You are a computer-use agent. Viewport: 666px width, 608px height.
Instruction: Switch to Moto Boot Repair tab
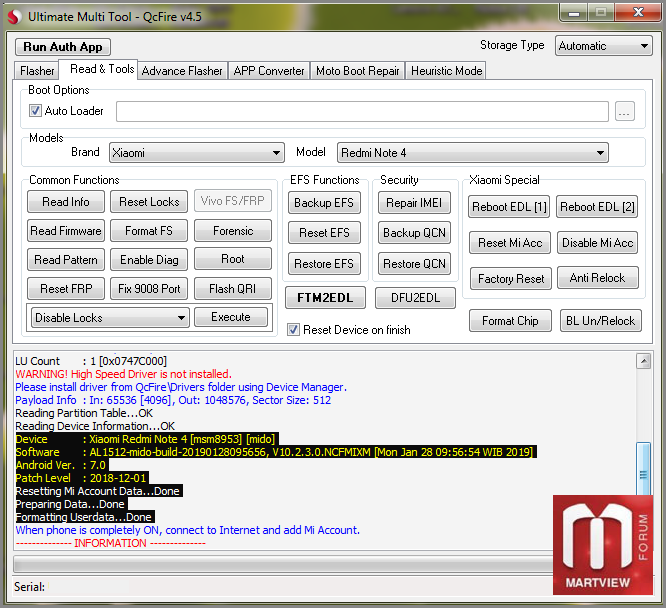[x=357, y=71]
